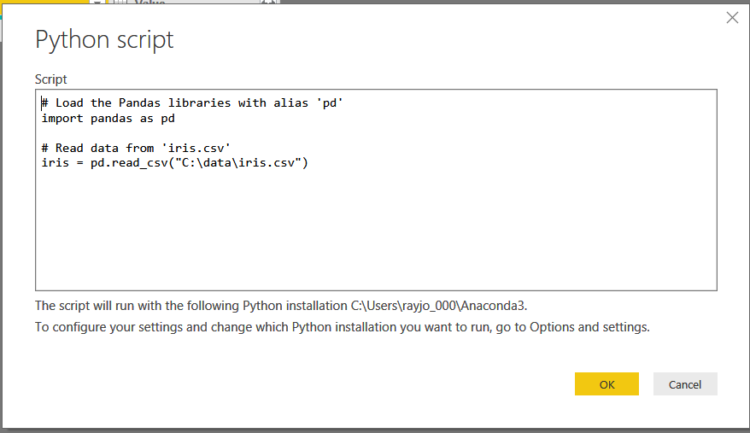Cancel the Python script dialog
The image size is (750, 433).
pos(685,384)
